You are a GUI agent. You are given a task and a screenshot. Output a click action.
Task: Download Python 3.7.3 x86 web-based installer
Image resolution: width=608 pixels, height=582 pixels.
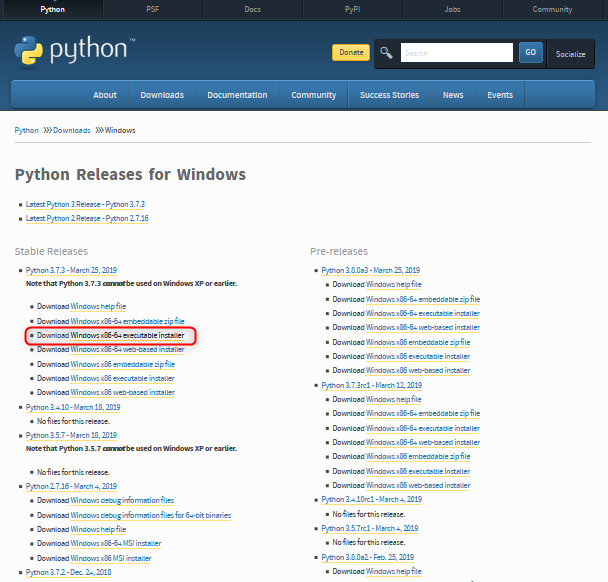coord(123,392)
